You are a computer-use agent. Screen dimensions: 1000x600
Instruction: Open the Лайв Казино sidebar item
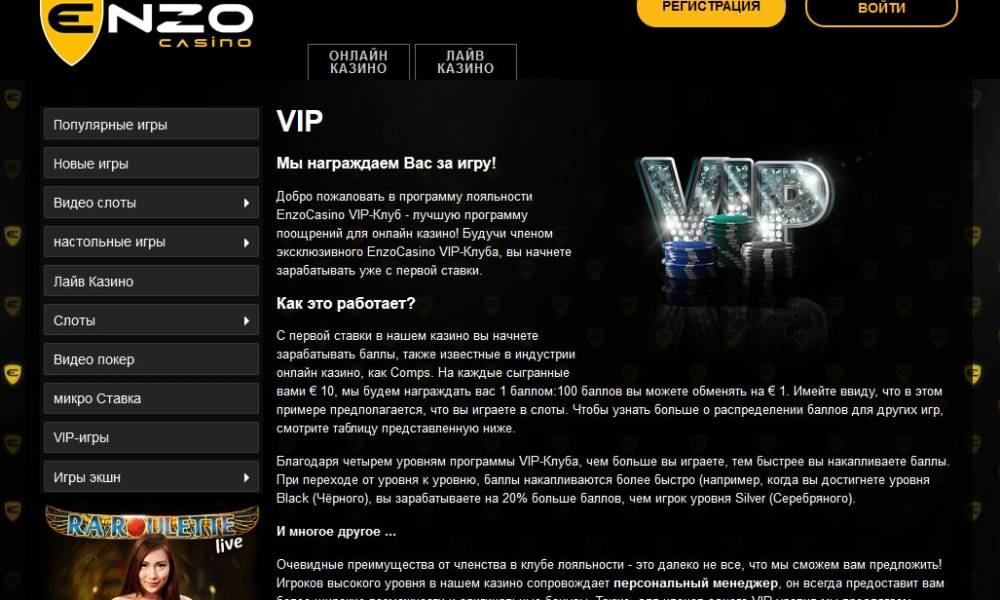coord(151,281)
